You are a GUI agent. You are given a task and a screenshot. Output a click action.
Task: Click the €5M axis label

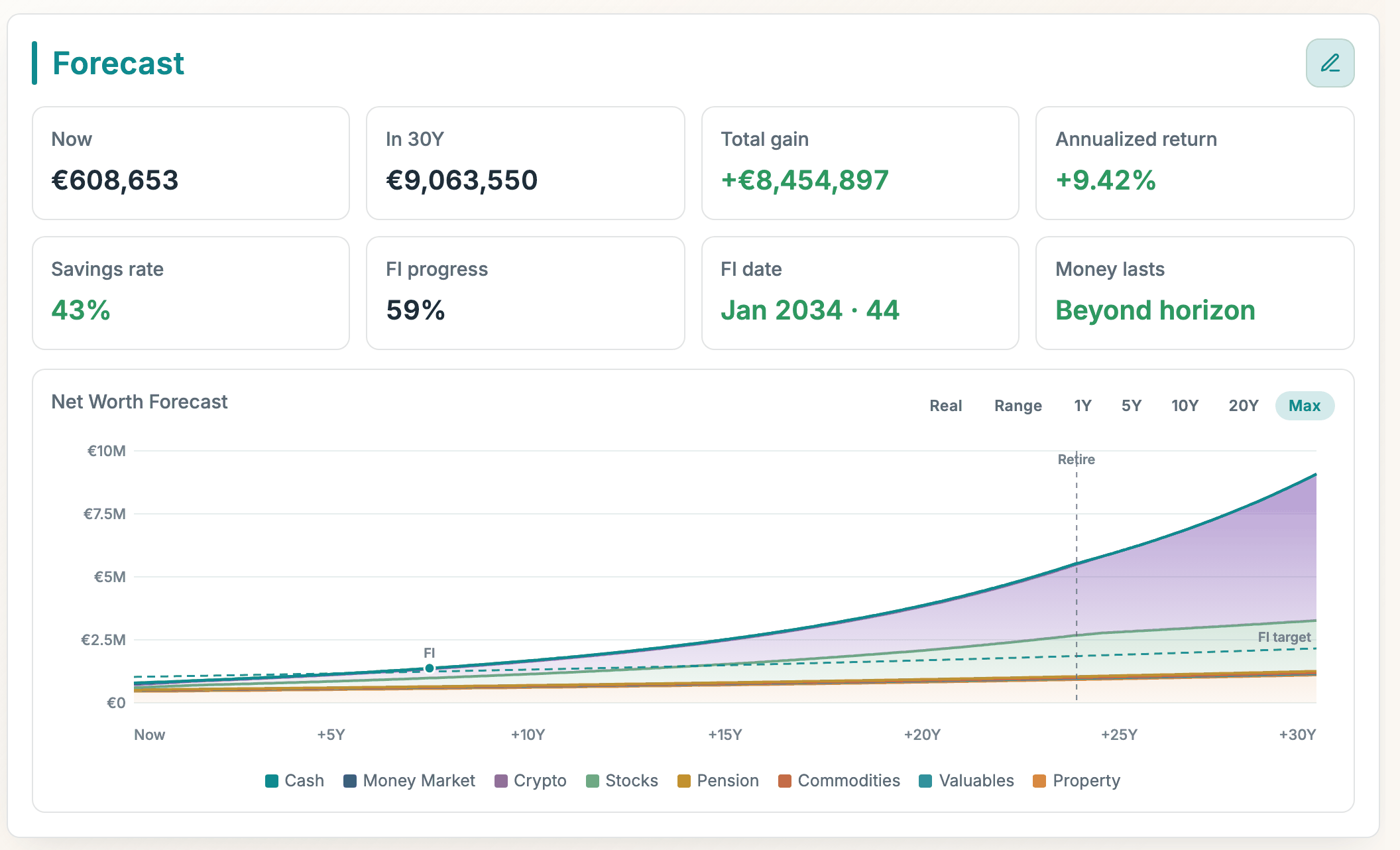point(110,577)
